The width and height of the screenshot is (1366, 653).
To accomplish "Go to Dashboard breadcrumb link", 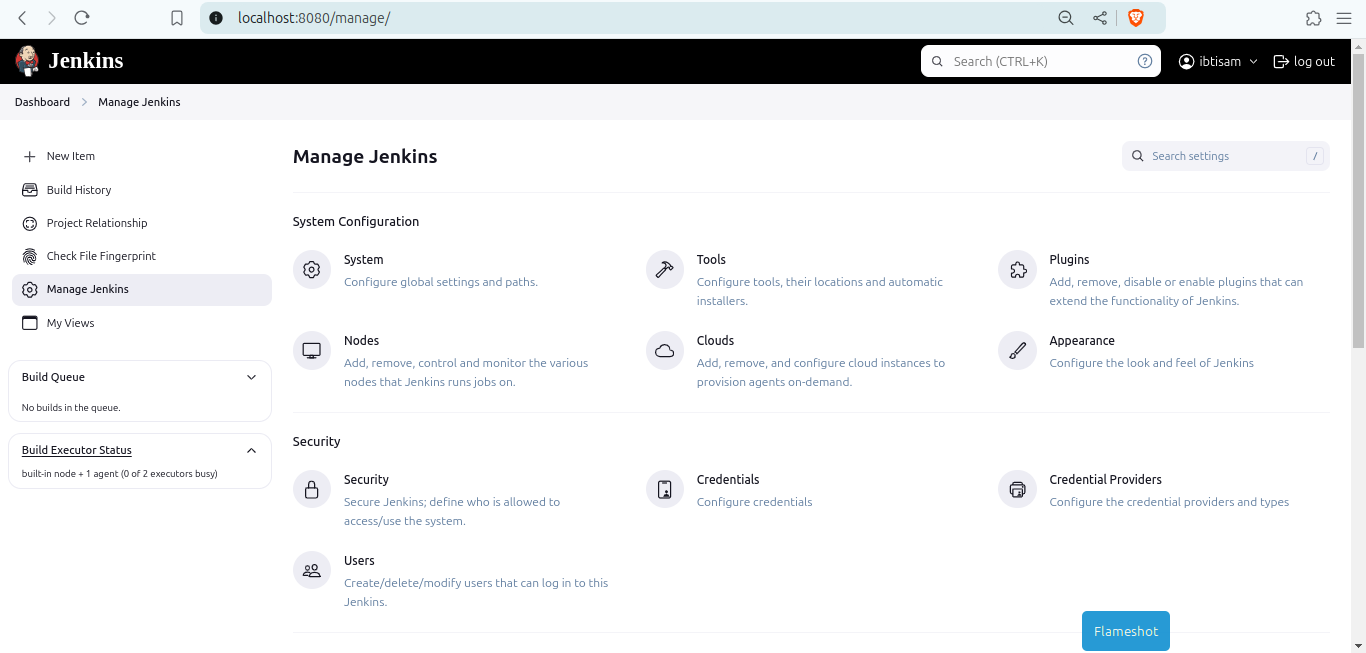I will 42,102.
